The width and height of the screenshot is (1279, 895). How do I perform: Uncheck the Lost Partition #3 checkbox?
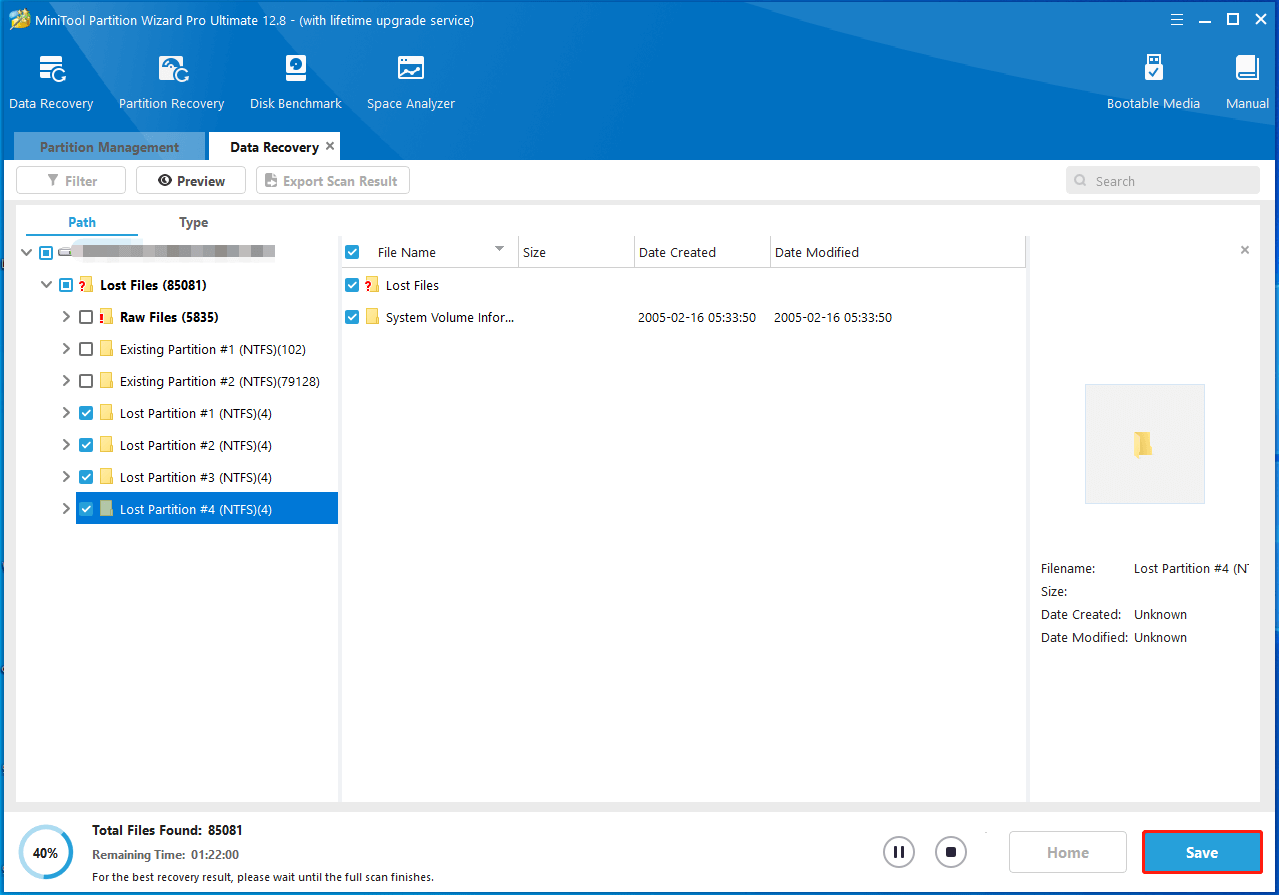point(86,477)
